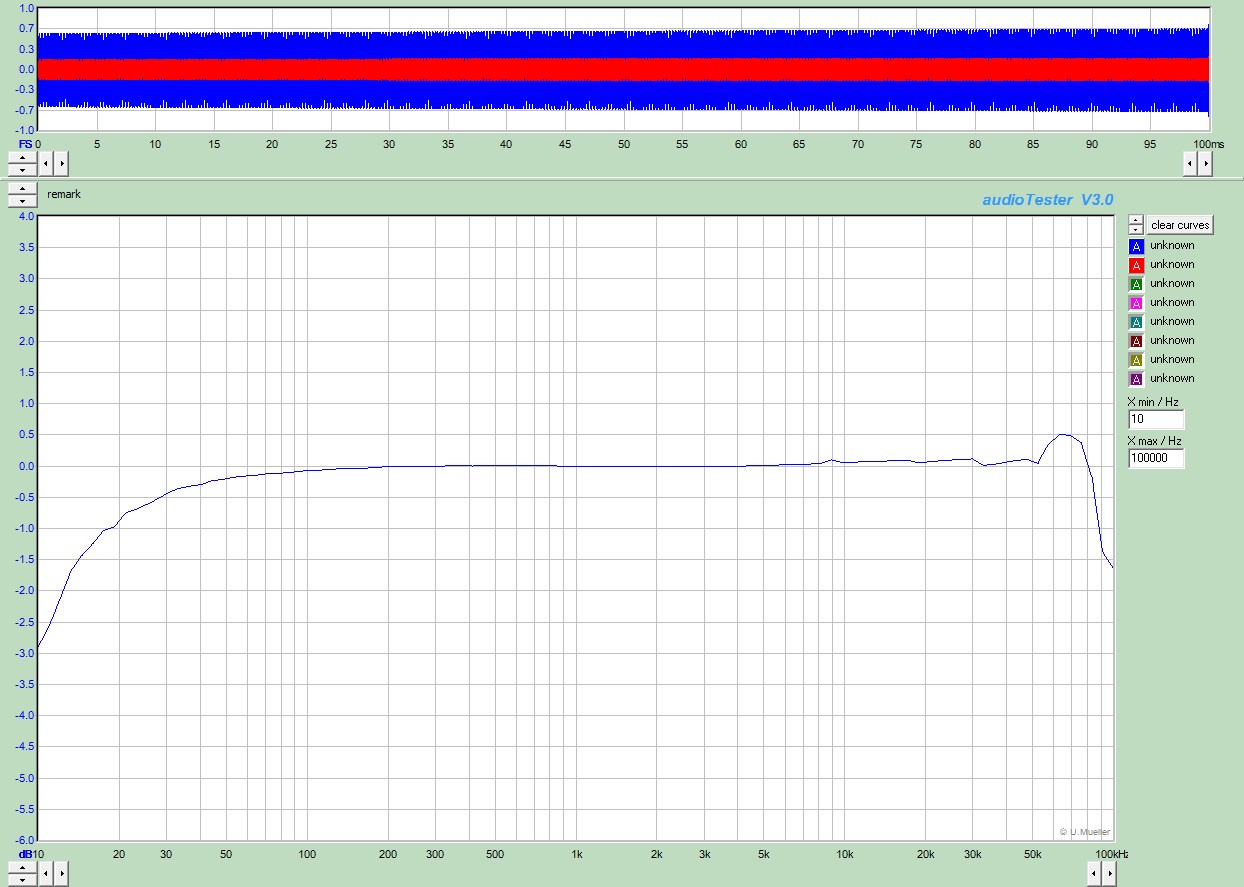Click left arrow below the 100kHz label
Viewport: 1244px width, 887px height.
point(1095,874)
